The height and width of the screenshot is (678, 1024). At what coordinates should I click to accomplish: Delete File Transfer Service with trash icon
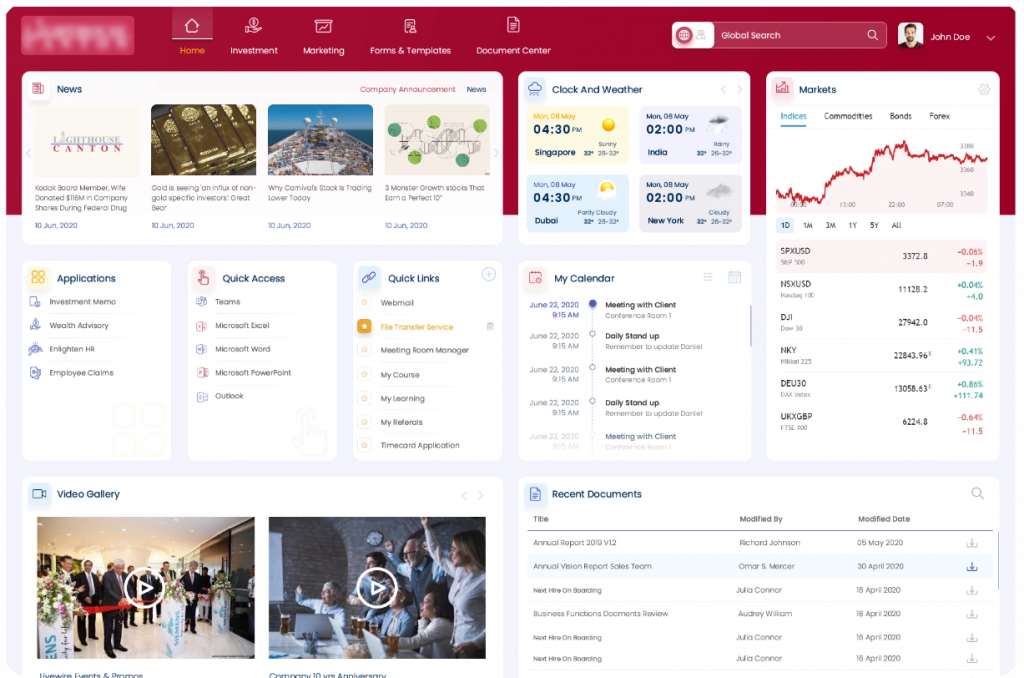click(490, 327)
